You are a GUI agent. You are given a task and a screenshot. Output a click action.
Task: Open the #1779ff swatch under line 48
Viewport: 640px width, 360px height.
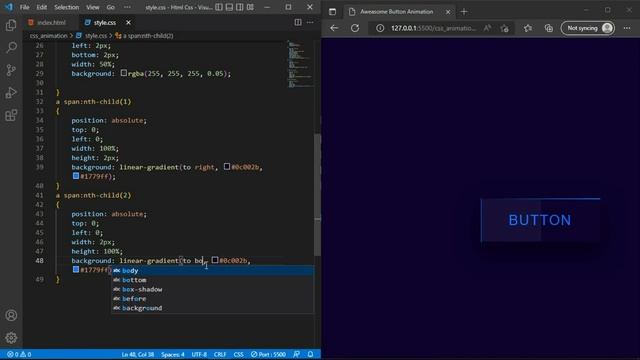tap(76, 269)
